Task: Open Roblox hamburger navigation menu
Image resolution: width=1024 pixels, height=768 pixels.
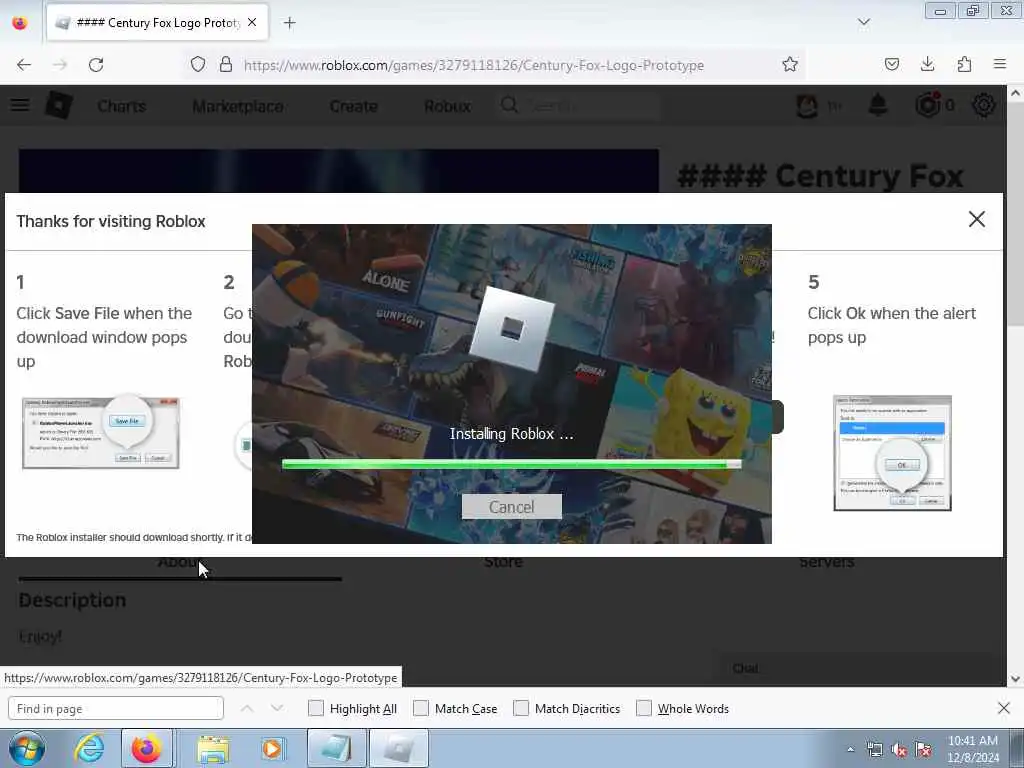Action: [x=20, y=105]
